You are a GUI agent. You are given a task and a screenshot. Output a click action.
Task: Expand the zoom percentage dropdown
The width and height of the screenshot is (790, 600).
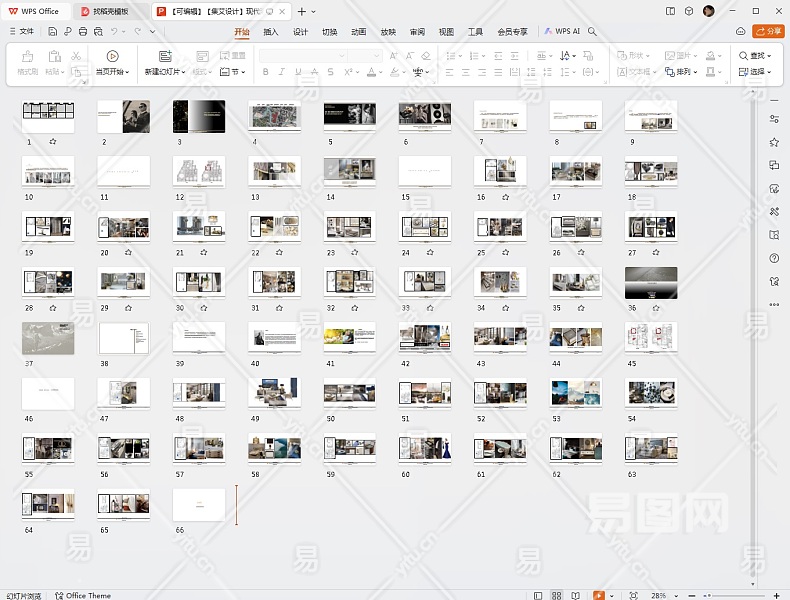click(x=677, y=595)
